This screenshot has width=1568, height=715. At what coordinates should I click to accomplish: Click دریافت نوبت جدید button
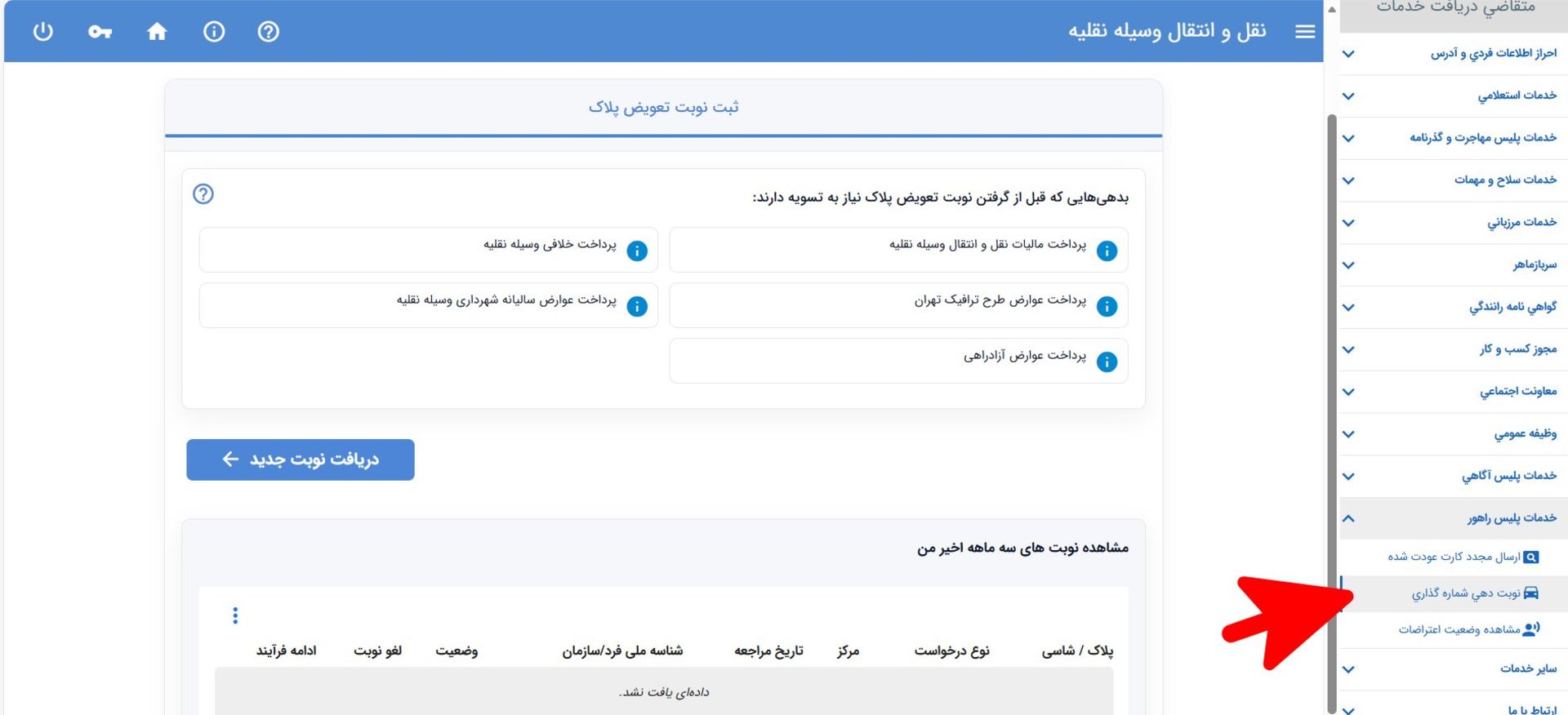(301, 460)
